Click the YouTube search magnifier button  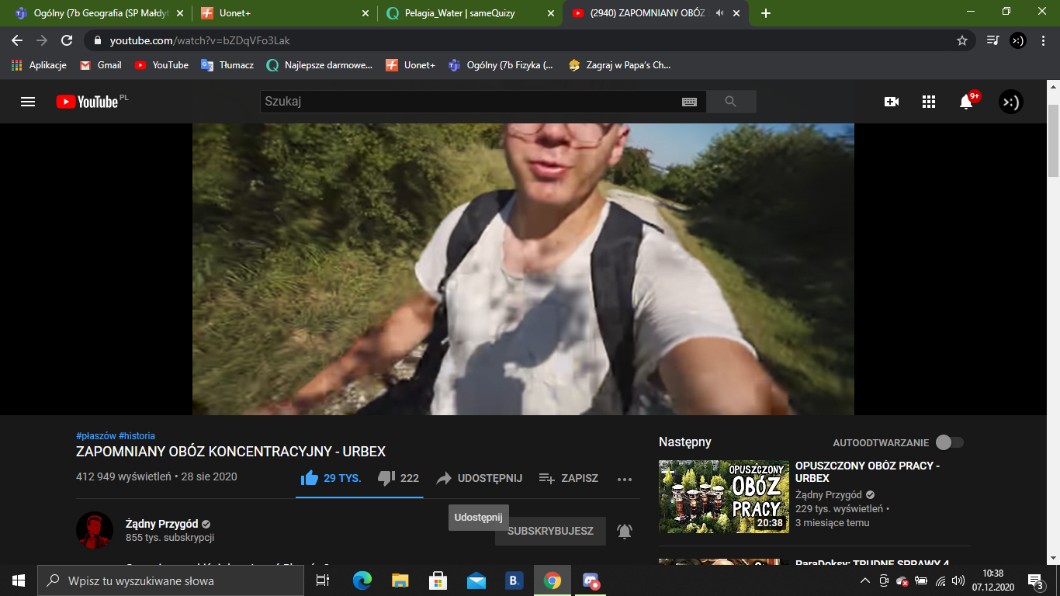pyautogui.click(x=730, y=102)
